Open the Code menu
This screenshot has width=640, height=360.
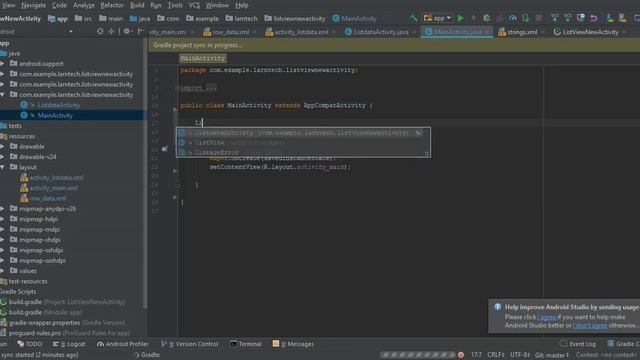(59, 5)
